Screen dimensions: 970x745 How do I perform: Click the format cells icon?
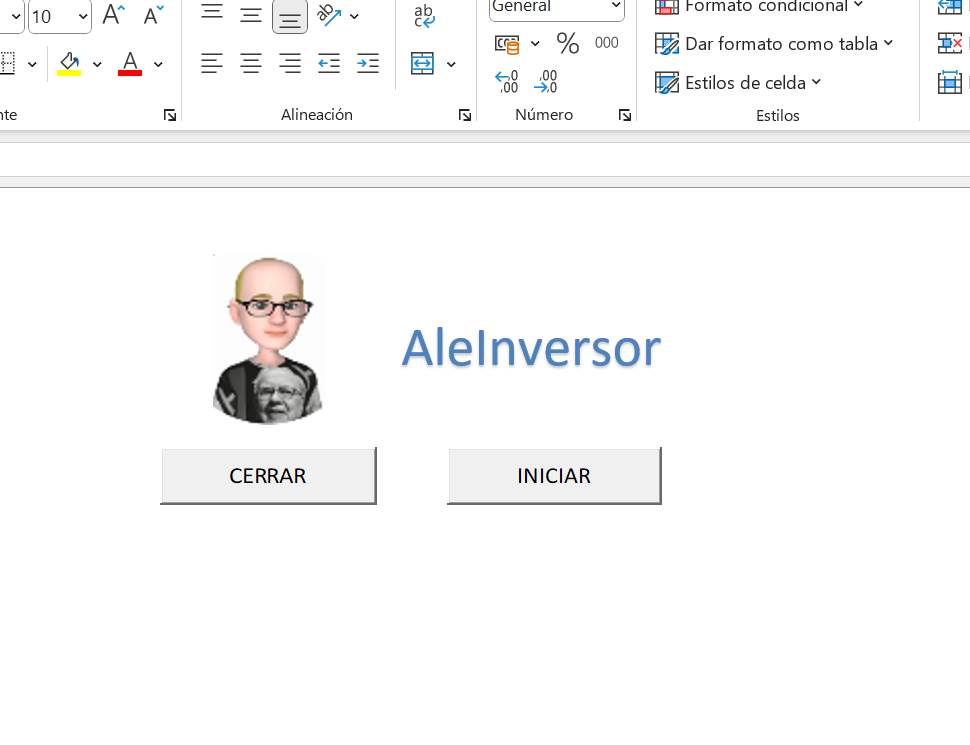pos(950,82)
